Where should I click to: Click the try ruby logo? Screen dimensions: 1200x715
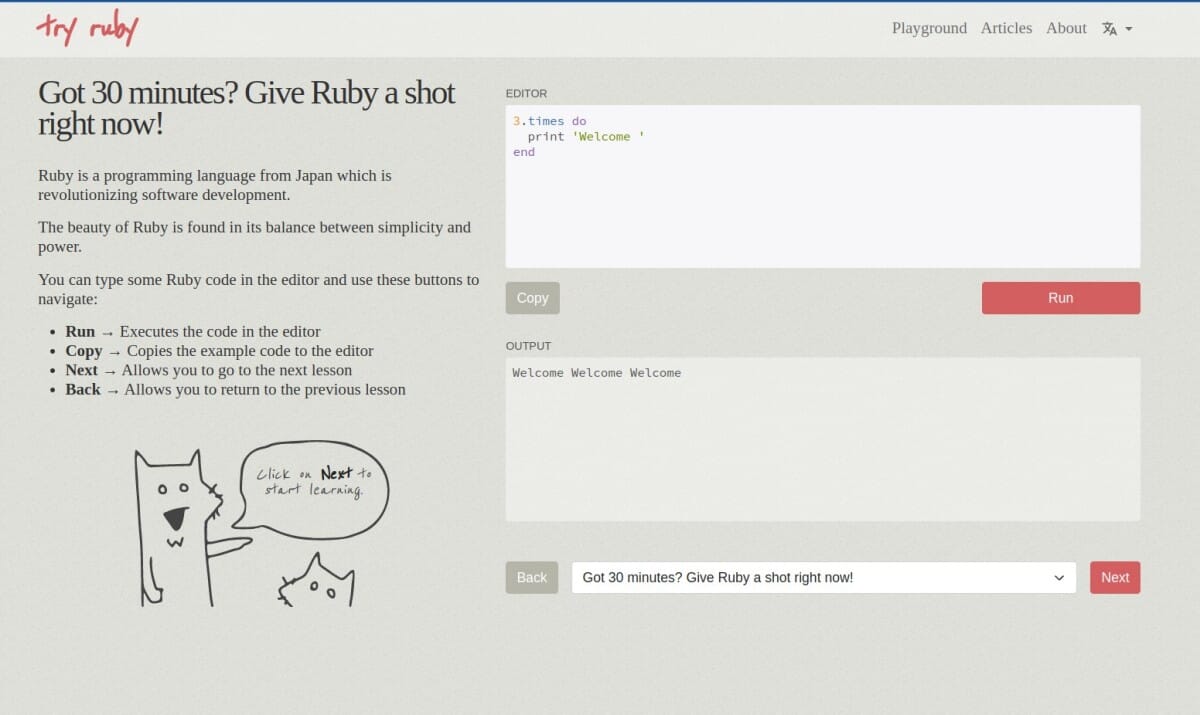pyautogui.click(x=86, y=28)
